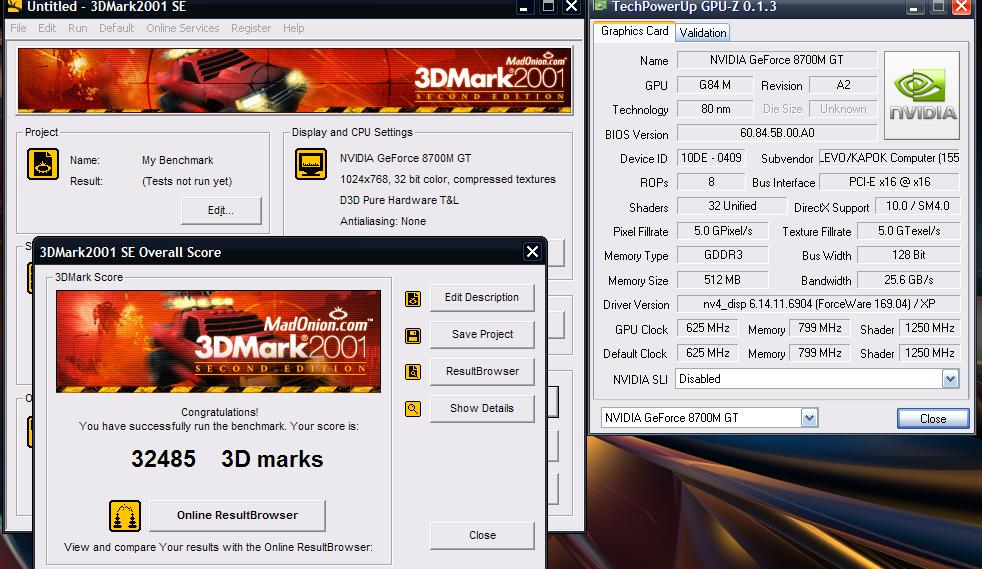Click the Show Details magnifier icon

click(x=413, y=409)
